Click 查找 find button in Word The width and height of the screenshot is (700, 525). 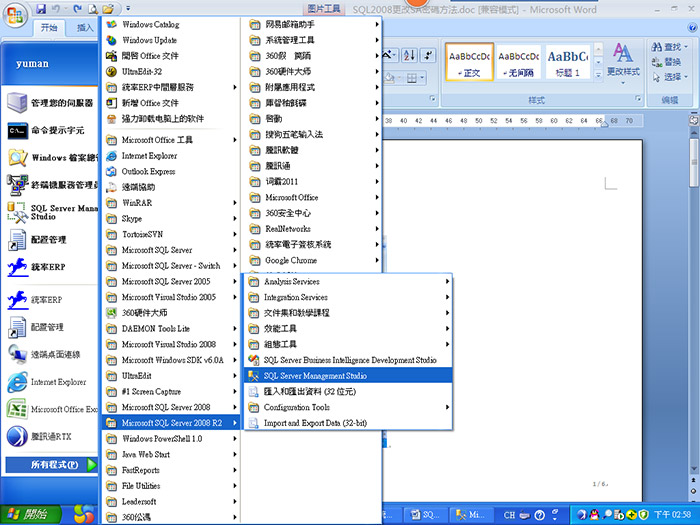click(669, 47)
